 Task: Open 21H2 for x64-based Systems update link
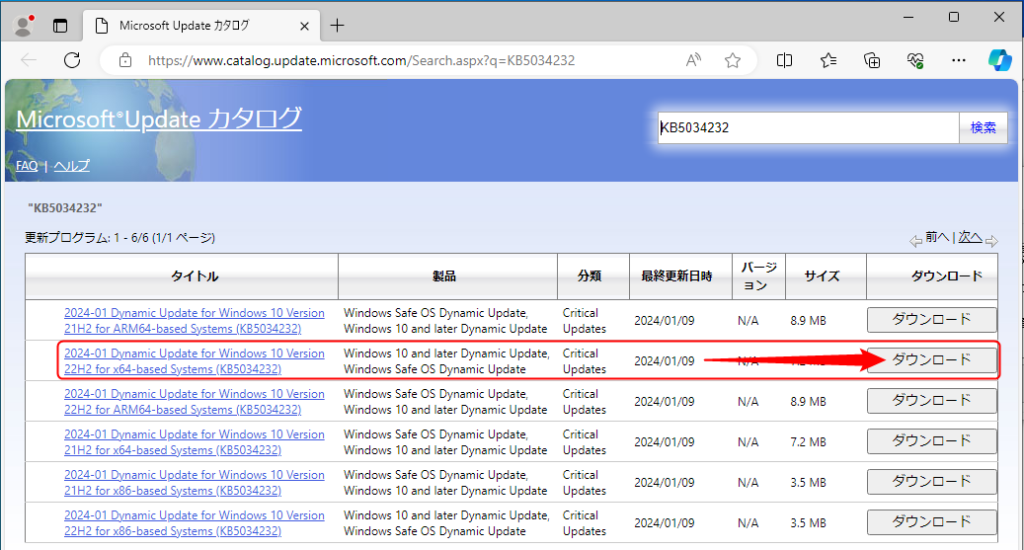click(x=194, y=442)
